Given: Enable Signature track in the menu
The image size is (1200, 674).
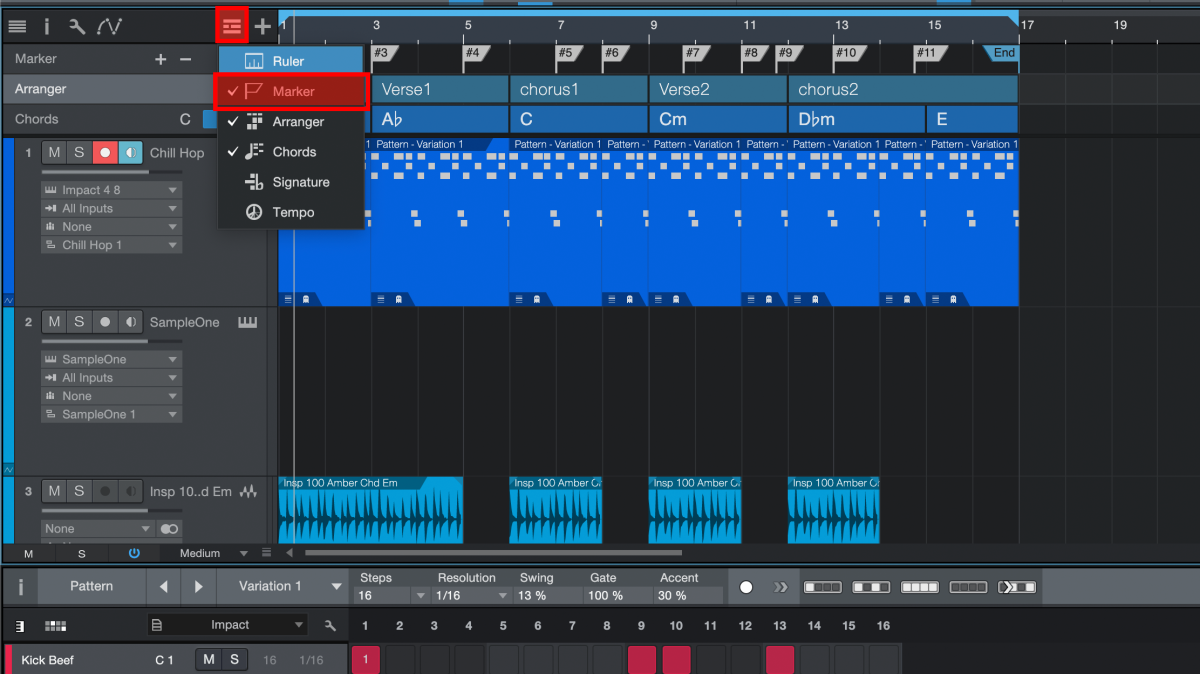Looking at the screenshot, I should pyautogui.click(x=290, y=182).
